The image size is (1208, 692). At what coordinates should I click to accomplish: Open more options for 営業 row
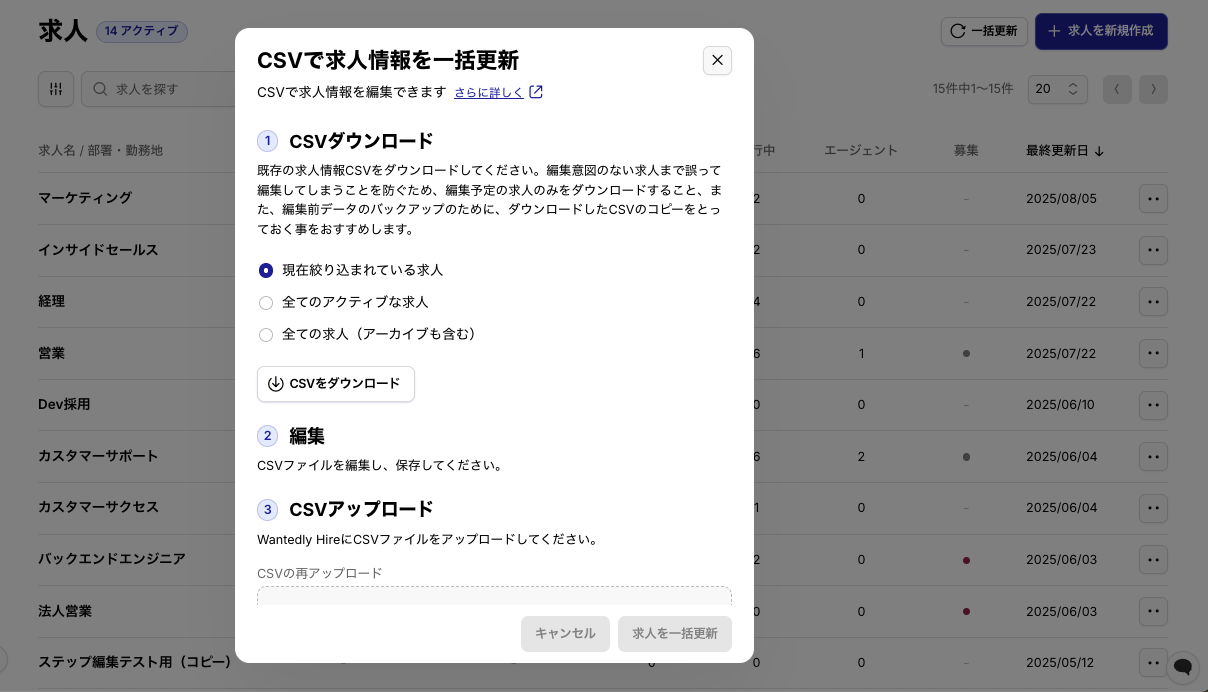(x=1153, y=353)
